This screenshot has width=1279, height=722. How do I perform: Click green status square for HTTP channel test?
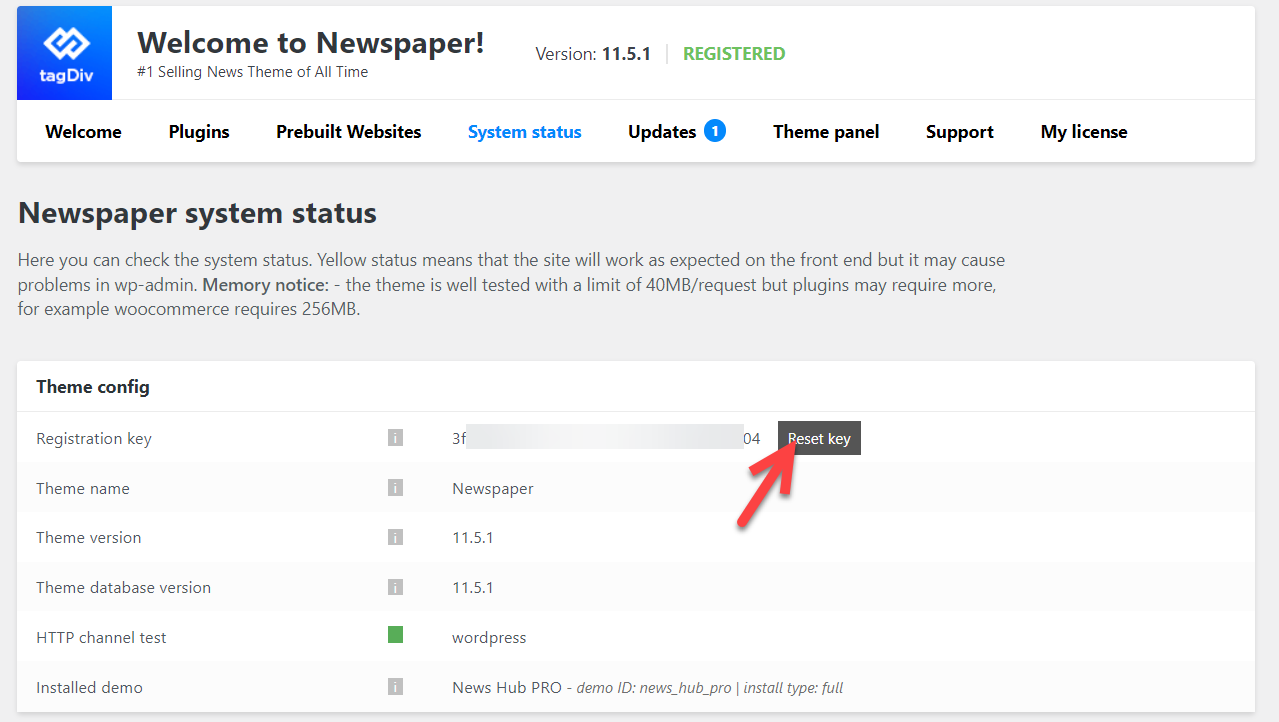click(395, 634)
